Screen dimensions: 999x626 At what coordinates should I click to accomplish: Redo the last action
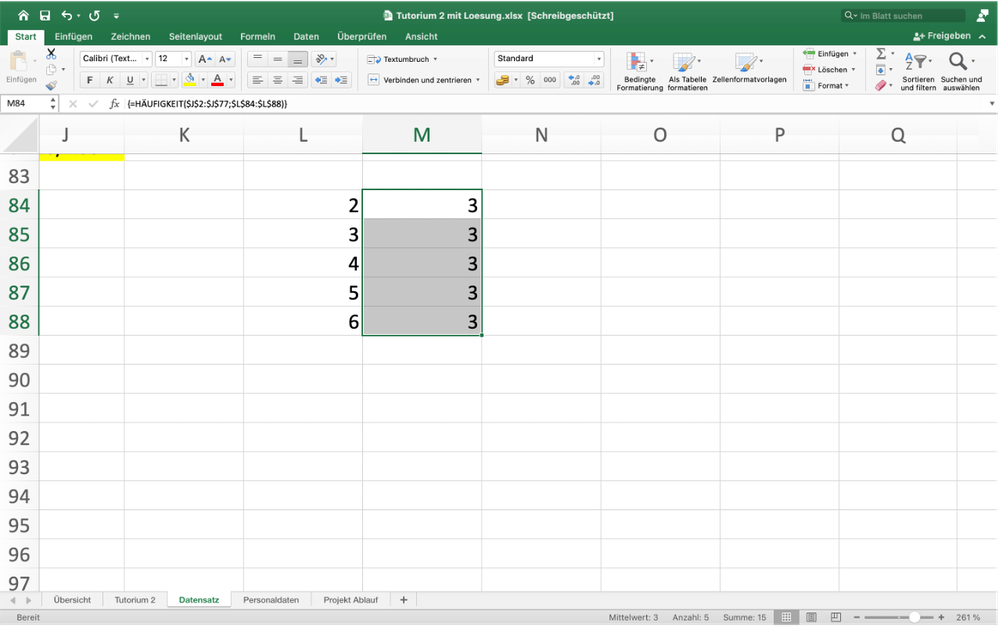94,15
